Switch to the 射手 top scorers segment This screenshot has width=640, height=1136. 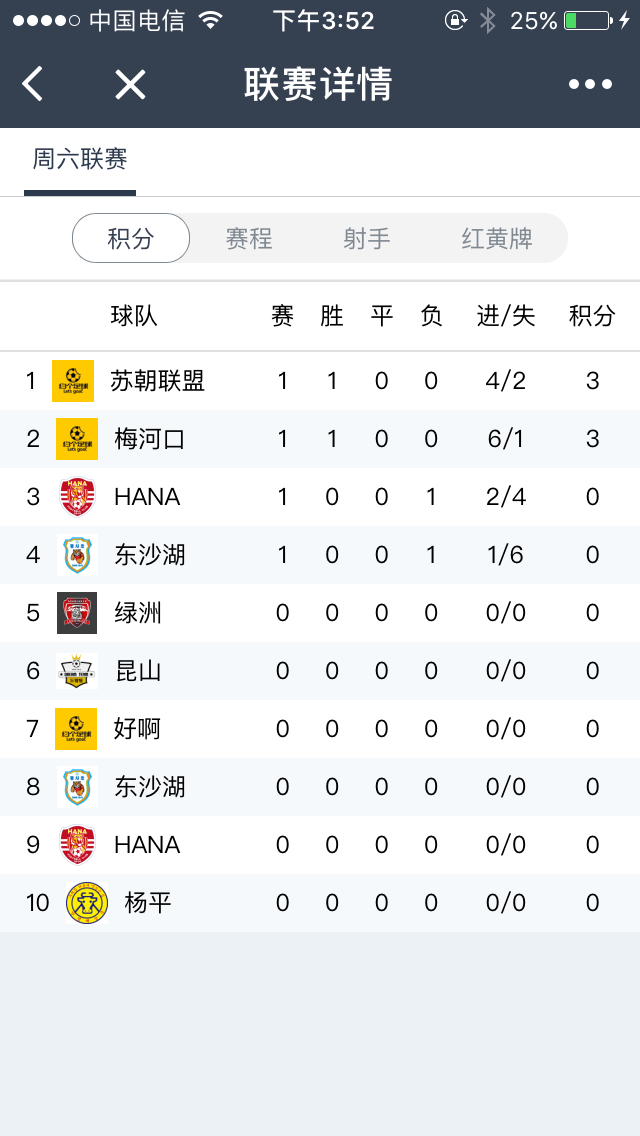367,238
